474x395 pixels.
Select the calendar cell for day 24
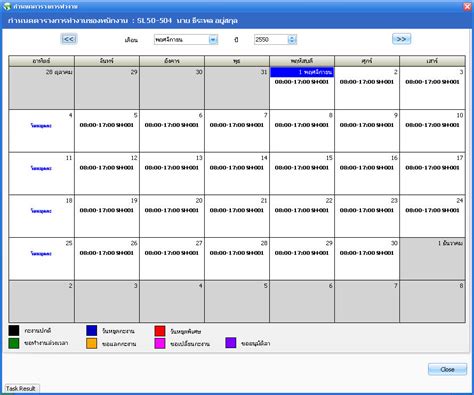[x=432, y=216]
